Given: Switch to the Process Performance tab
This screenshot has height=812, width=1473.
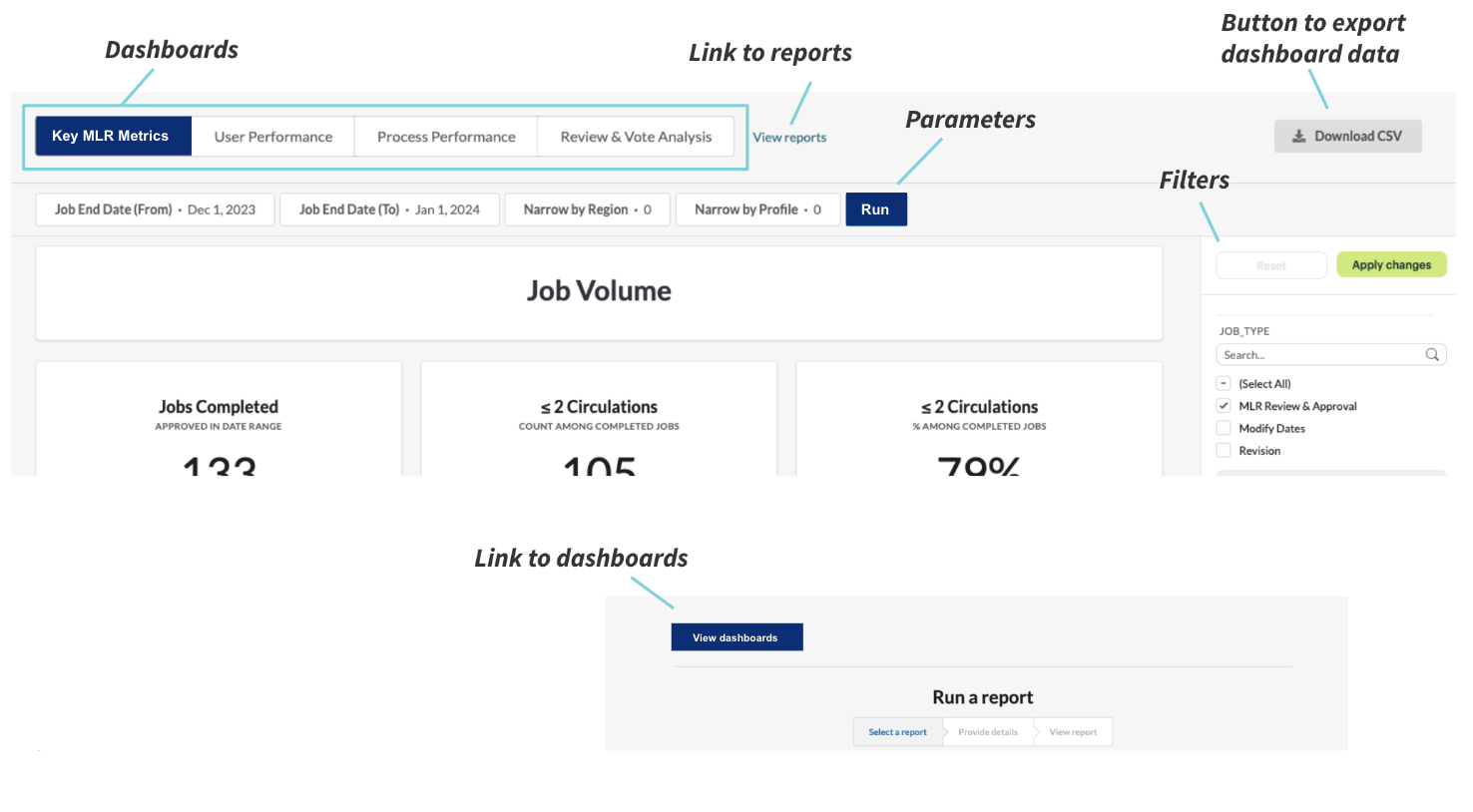Looking at the screenshot, I should [446, 137].
